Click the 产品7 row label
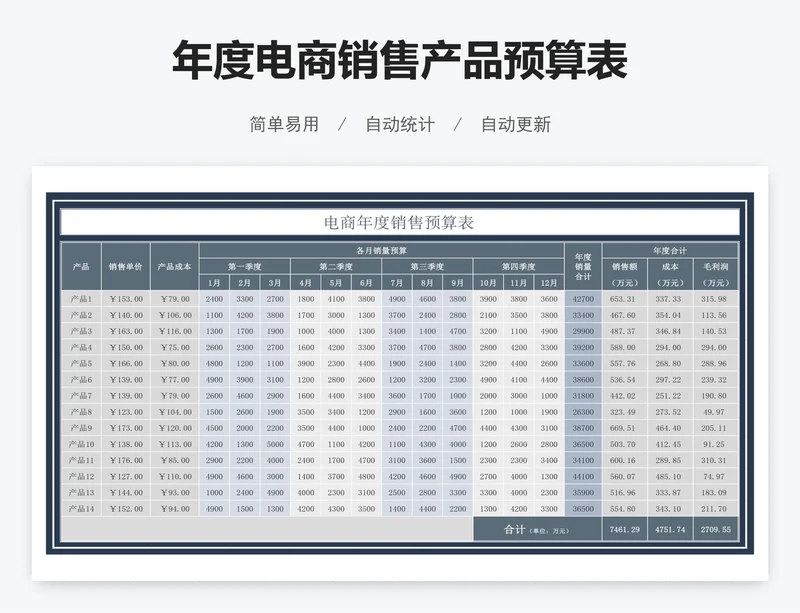This screenshot has height=613, width=800. coord(81,396)
